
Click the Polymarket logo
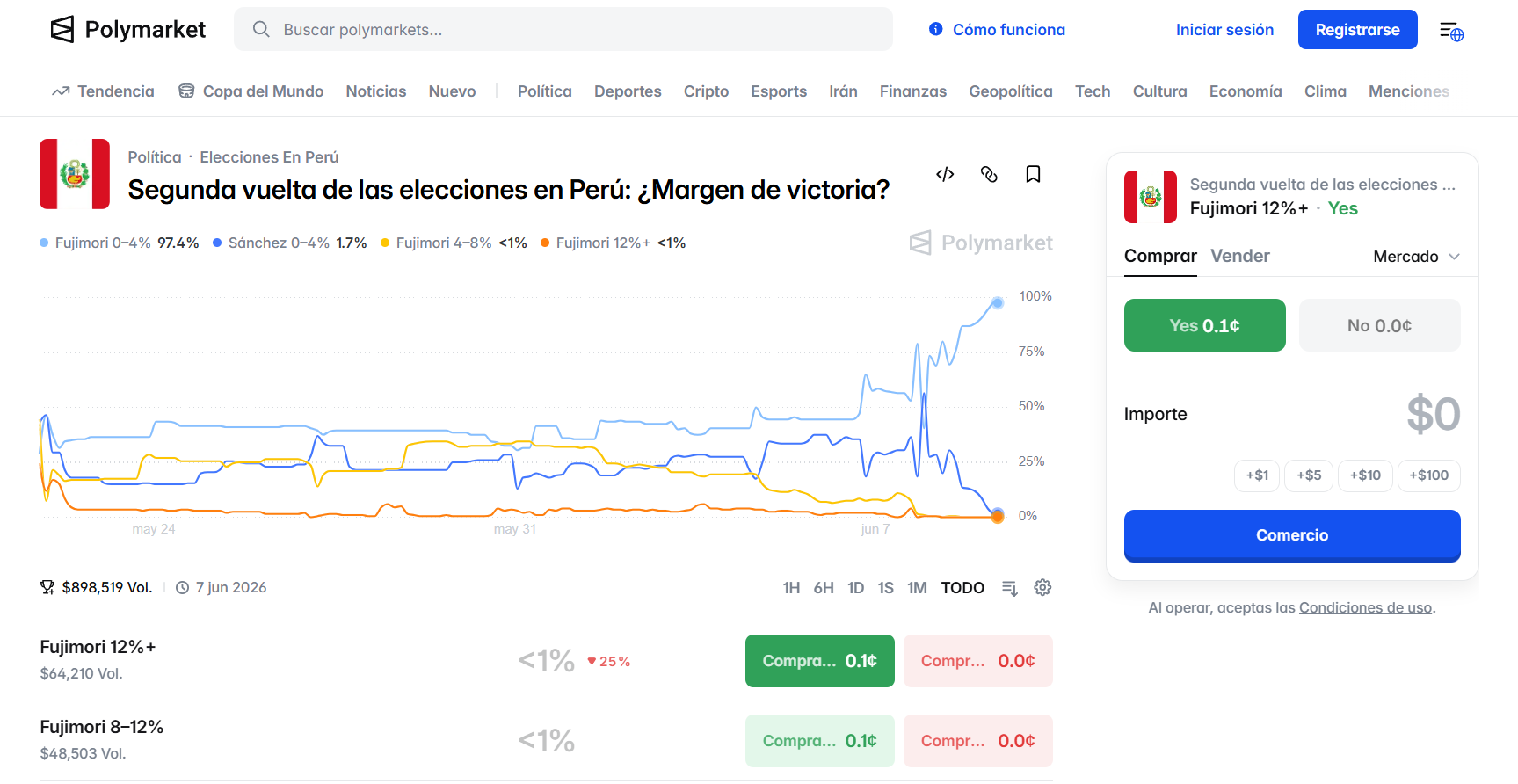pyautogui.click(x=127, y=30)
